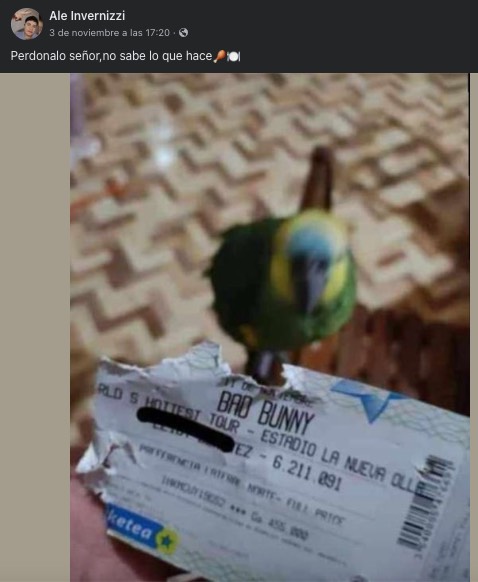The image size is (478, 582).
Task: Click the Estadio La Nueva Olla text
Action: pyautogui.click(x=343, y=461)
